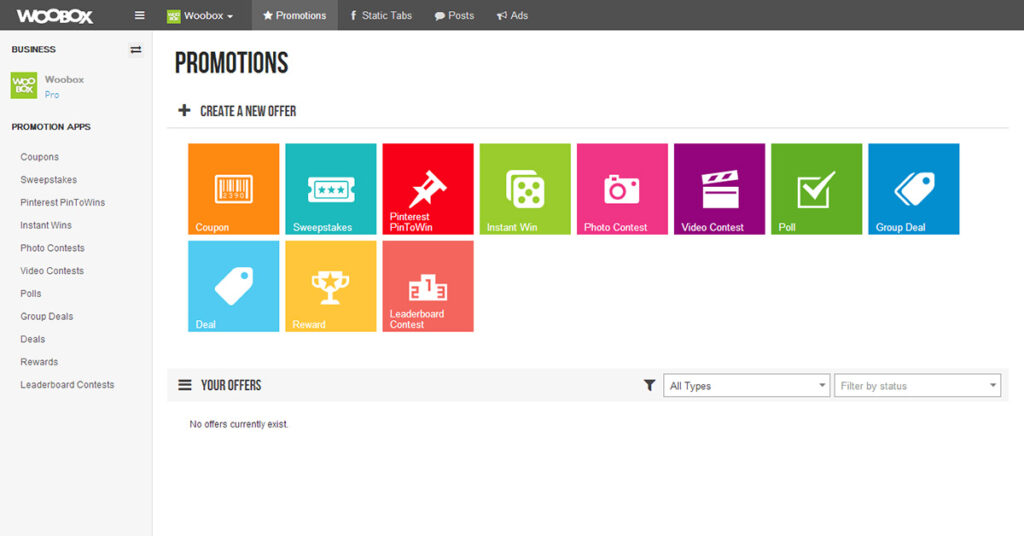1024x536 pixels.
Task: Open the Leaderboard Contest podium tile
Action: (x=427, y=286)
